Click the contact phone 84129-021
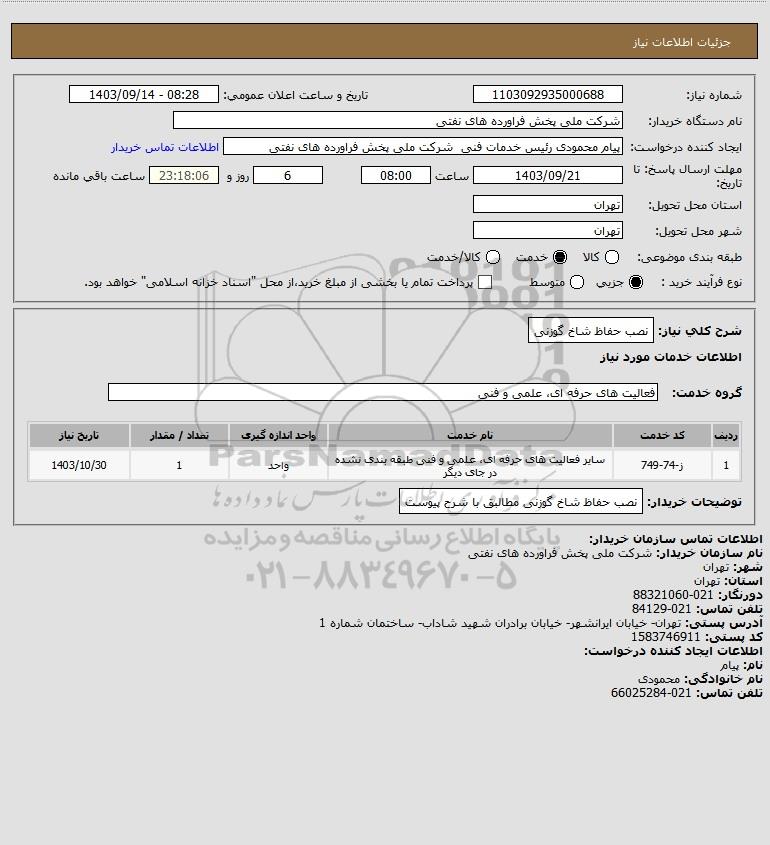770x845 pixels. click(x=661, y=609)
